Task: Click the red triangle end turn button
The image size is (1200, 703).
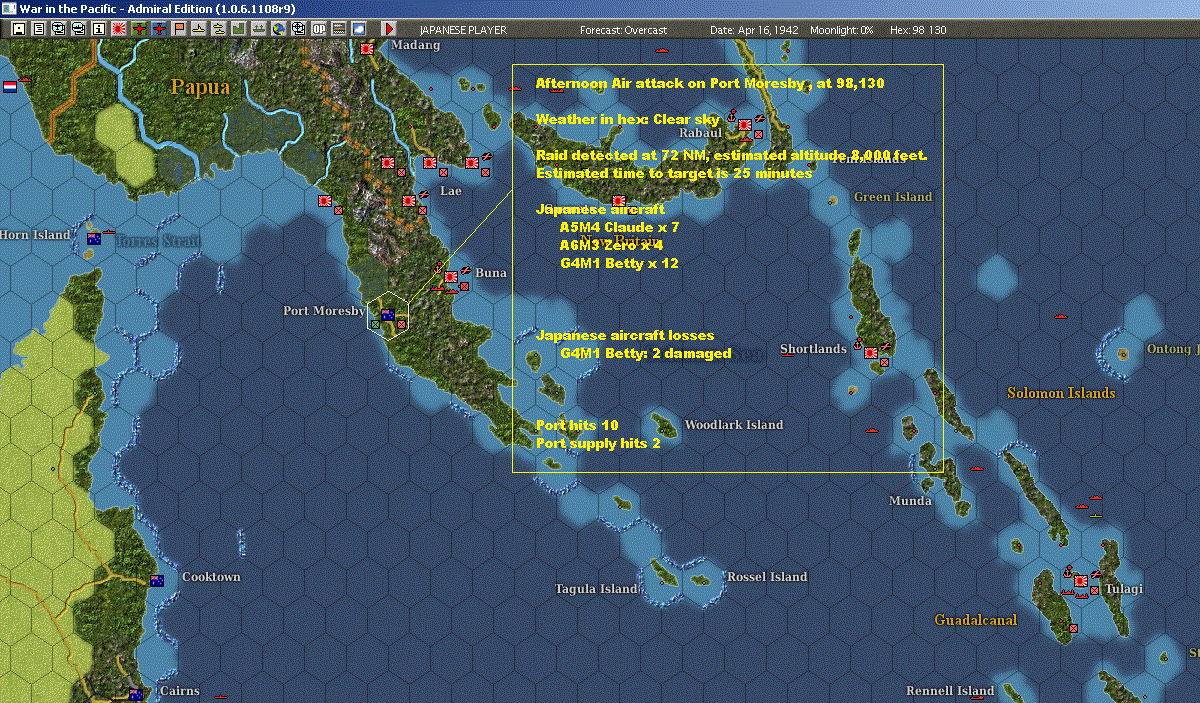Action: pos(389,29)
